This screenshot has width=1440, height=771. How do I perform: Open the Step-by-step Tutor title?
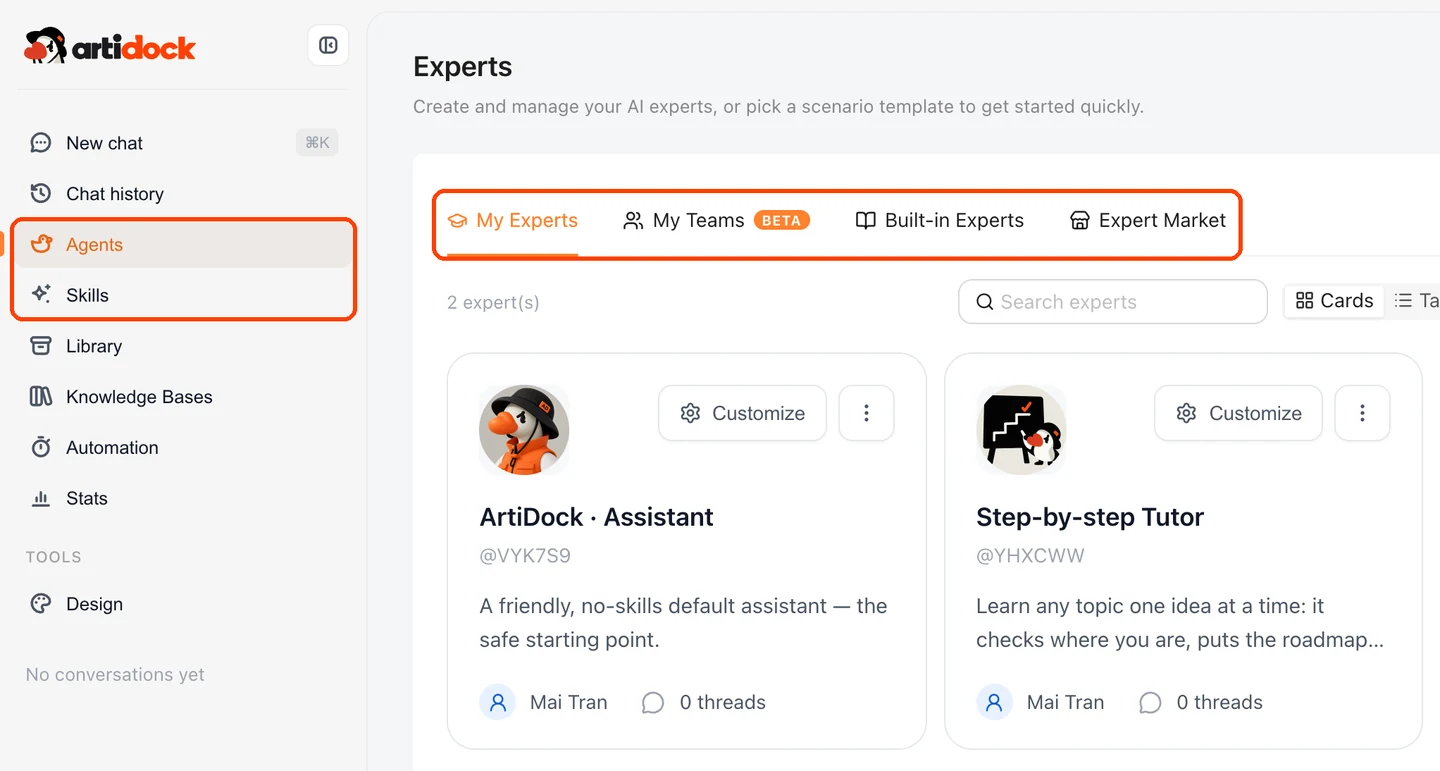[1090, 517]
